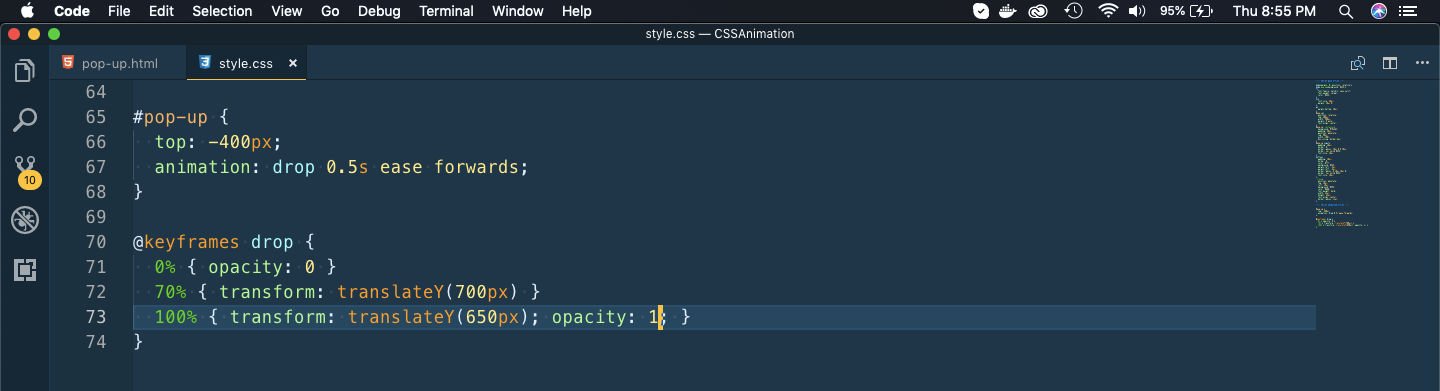The image size is (1440, 391).
Task: Open the Debug menu in menu bar
Action: 378,11
